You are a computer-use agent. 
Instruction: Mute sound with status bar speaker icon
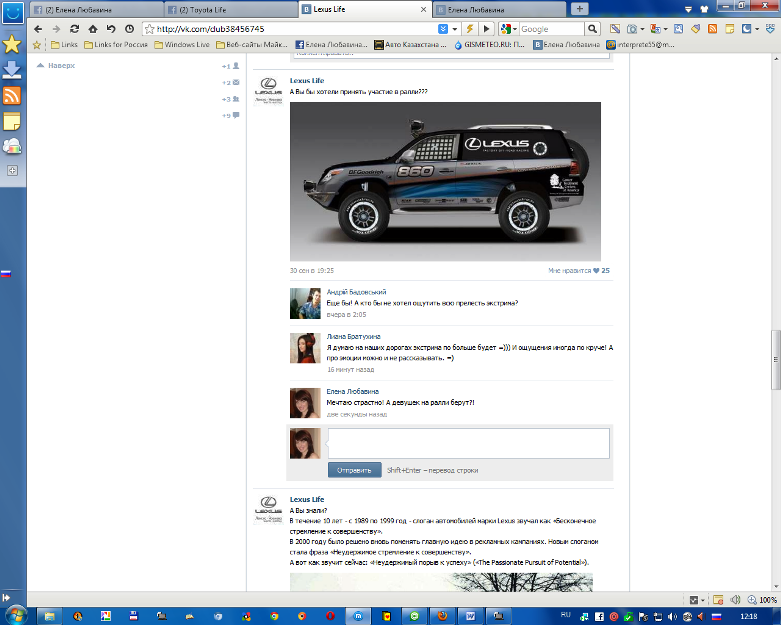pos(735,600)
